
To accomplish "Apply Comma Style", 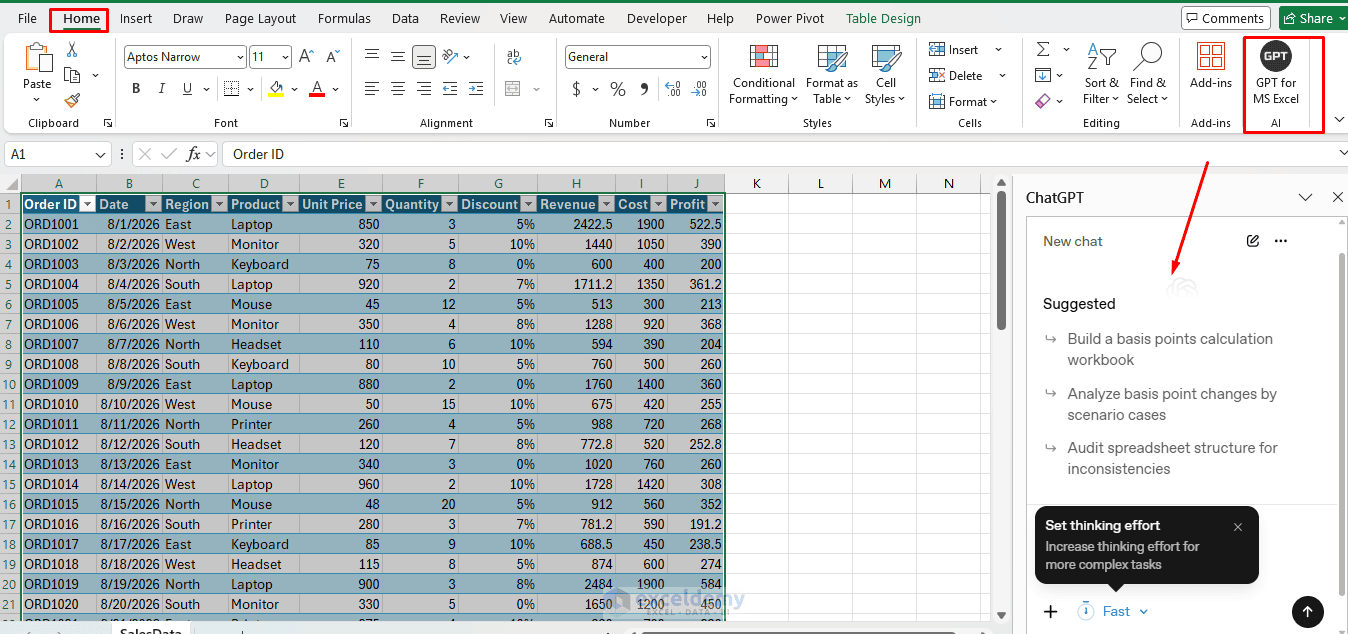I will tap(644, 89).
